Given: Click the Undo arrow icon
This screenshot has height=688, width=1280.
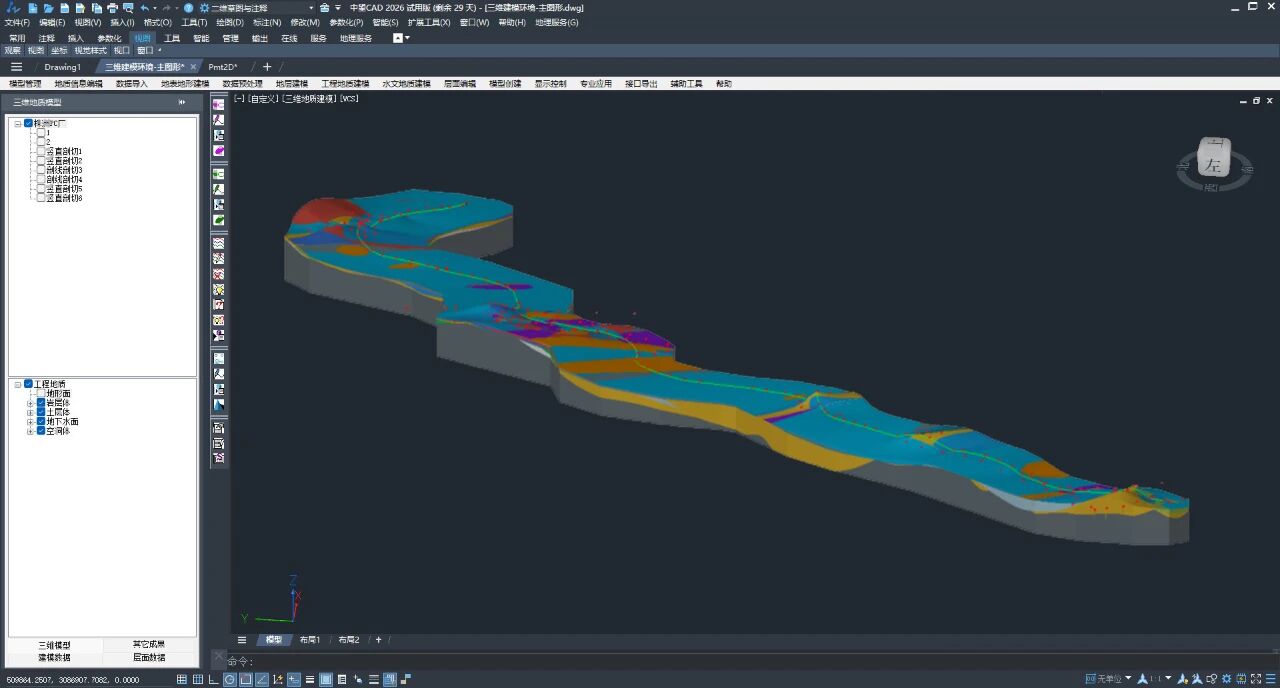Looking at the screenshot, I should coord(144,8).
